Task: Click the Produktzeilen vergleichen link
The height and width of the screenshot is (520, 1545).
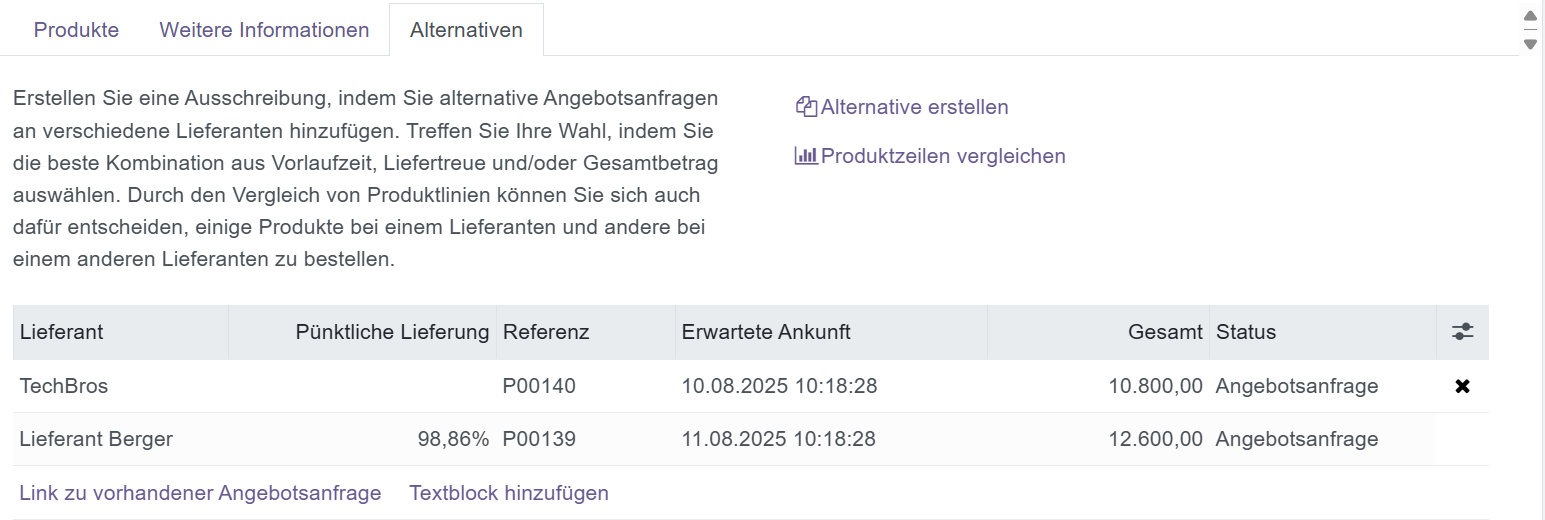Action: 943,156
